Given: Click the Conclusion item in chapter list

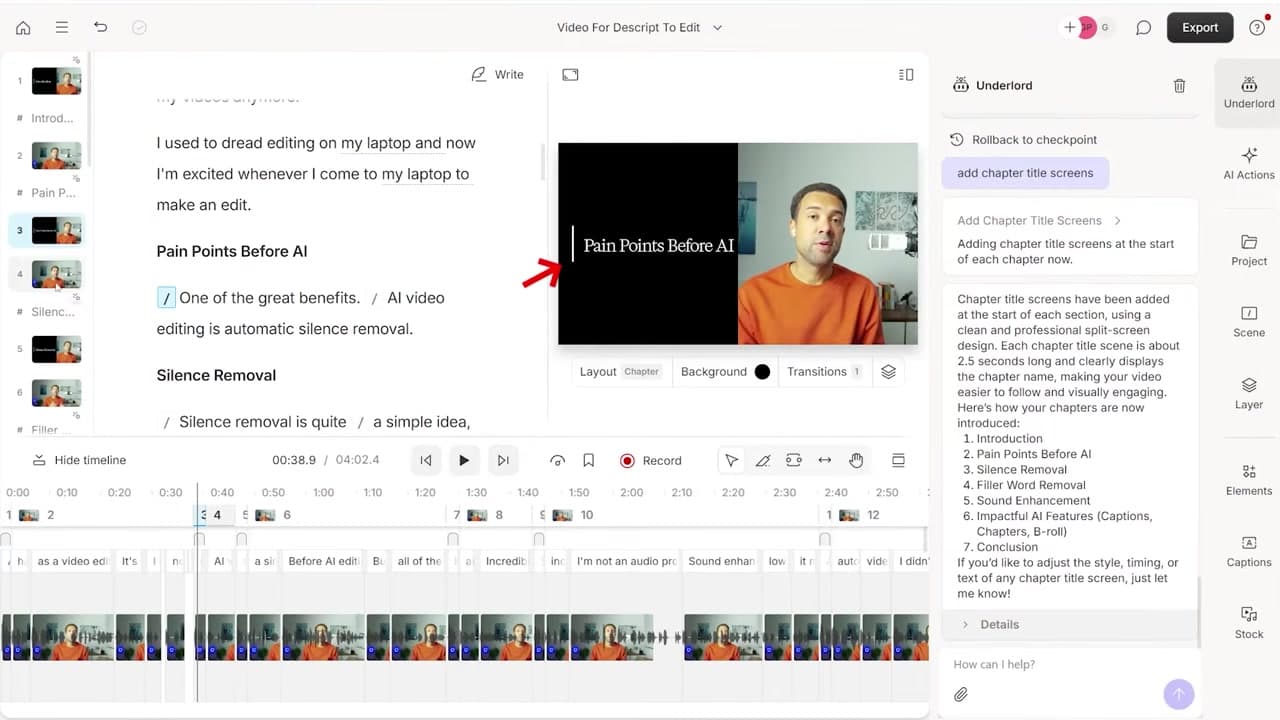Looking at the screenshot, I should coord(1007,547).
